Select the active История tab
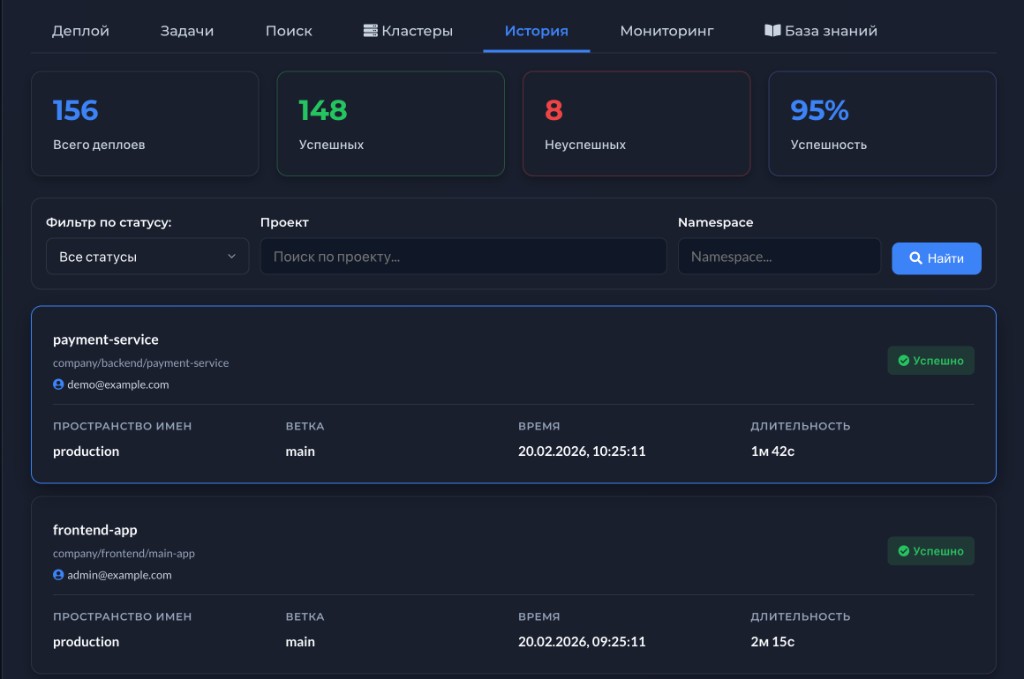The height and width of the screenshot is (679, 1024). 536,31
